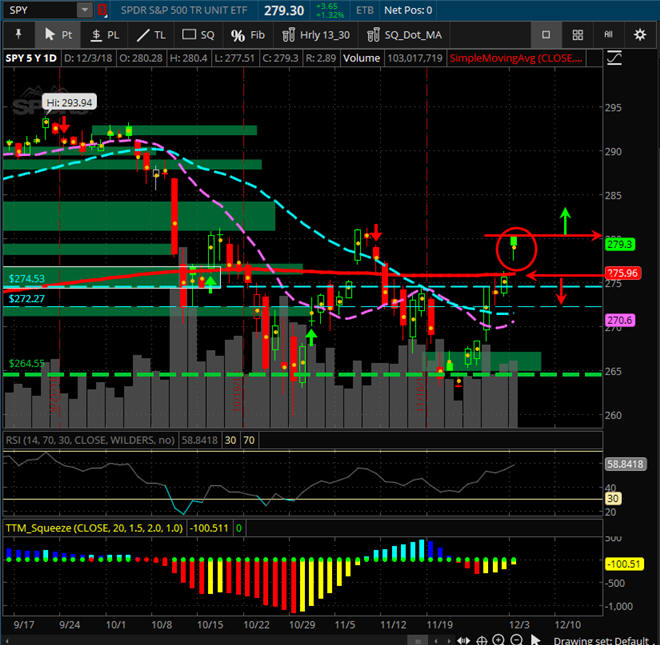The width and height of the screenshot is (660, 645).
Task: Open the SPY 5 Y 1D timeframe selector
Action: click(31, 59)
